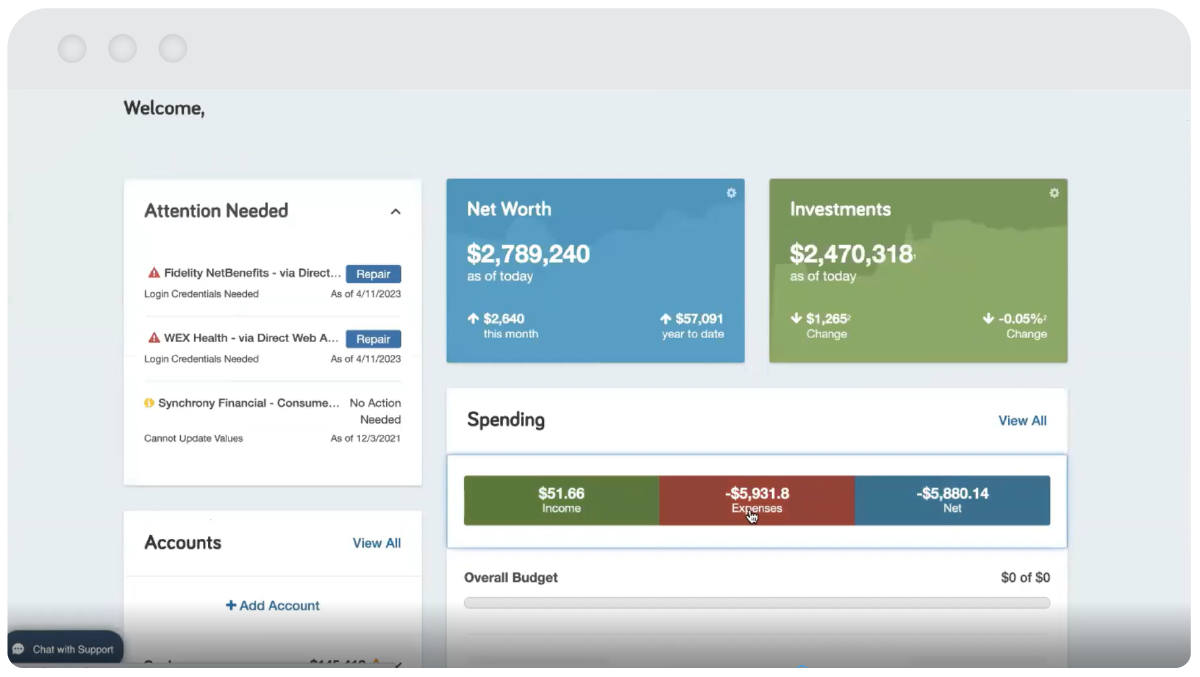1200x677 pixels.
Task: Repair the WEX Health connection
Action: coord(373,339)
